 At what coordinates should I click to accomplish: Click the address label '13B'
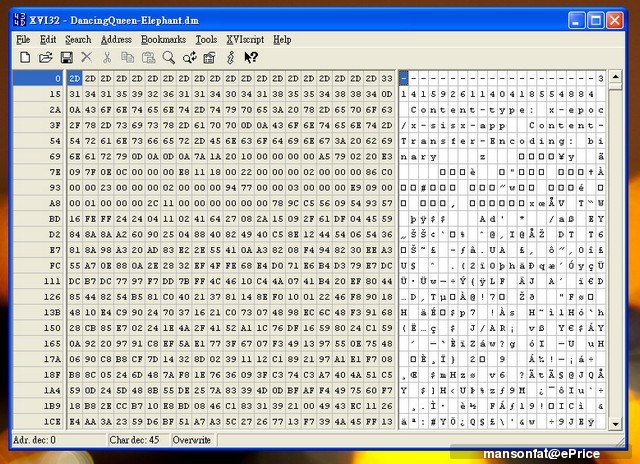[x=52, y=312]
